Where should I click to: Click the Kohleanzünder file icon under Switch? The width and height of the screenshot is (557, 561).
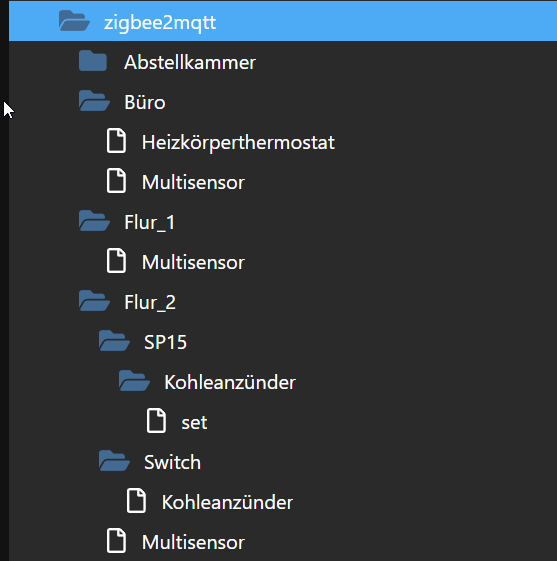click(x=136, y=501)
